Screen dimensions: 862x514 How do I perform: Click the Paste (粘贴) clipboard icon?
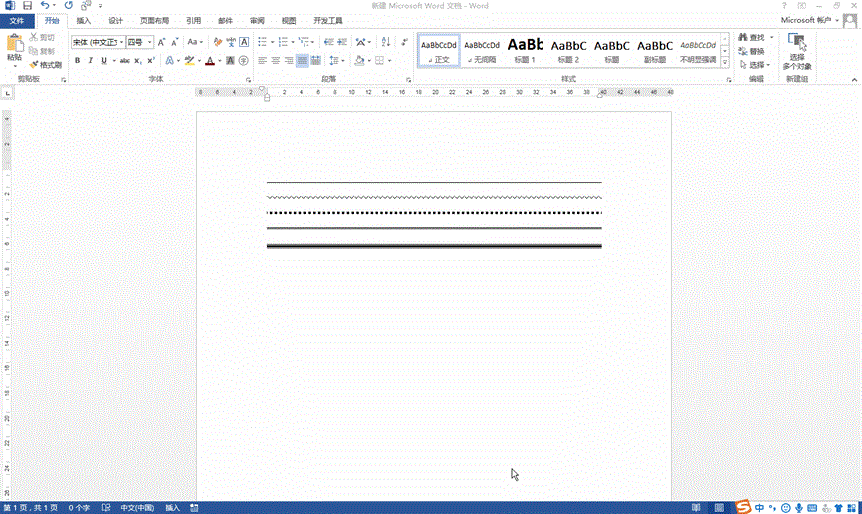coord(14,47)
